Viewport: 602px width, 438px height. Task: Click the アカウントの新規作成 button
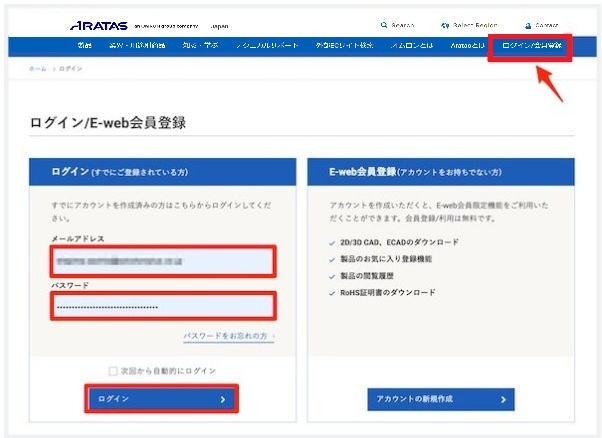441,399
